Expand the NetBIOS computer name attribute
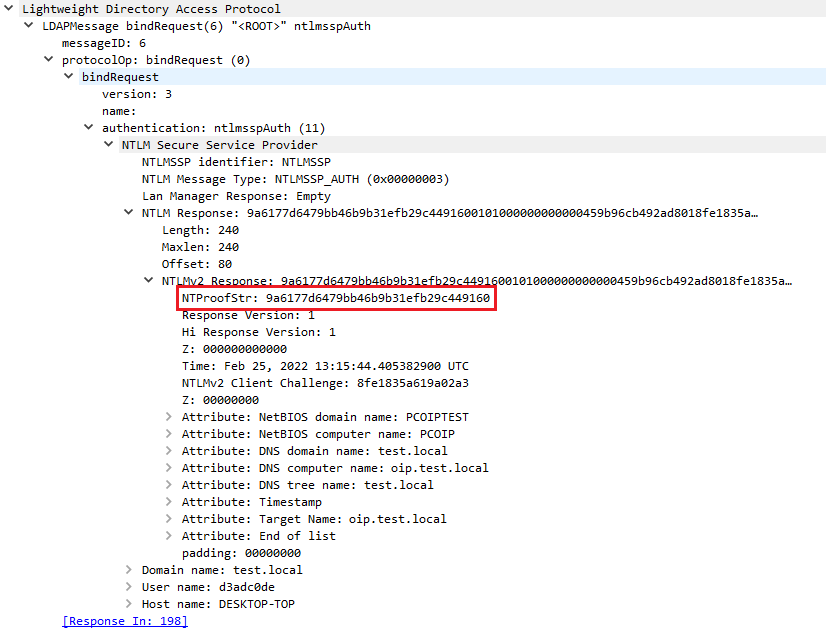 [169, 433]
